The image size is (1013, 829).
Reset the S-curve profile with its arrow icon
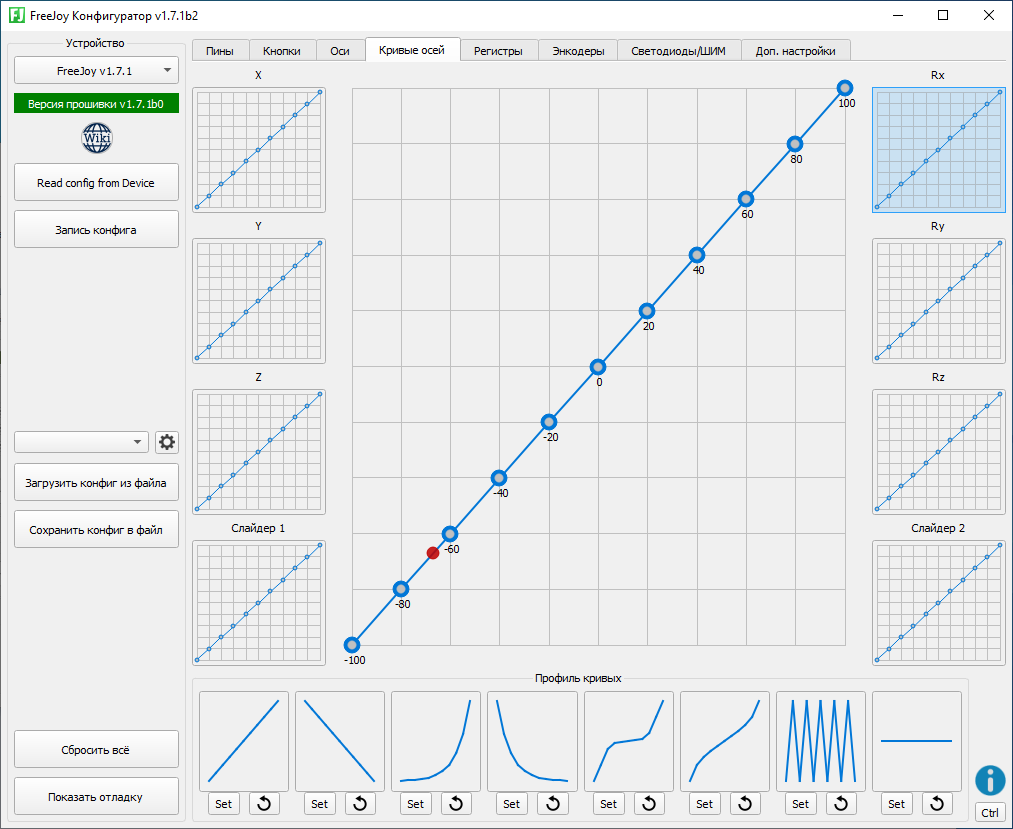[x=745, y=804]
